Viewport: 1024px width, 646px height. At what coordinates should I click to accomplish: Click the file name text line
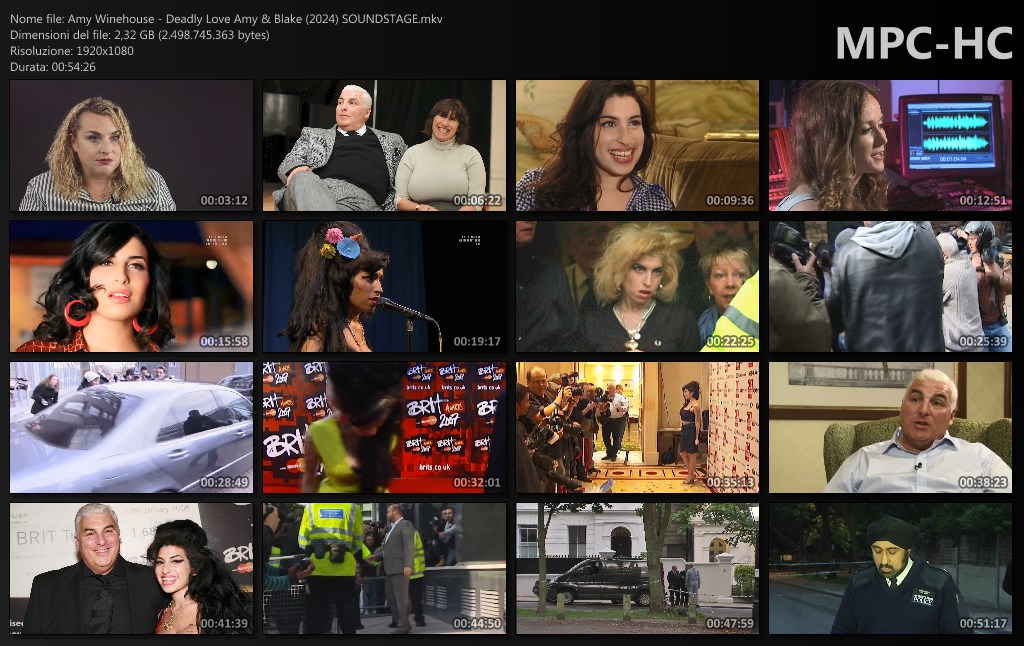(226, 19)
